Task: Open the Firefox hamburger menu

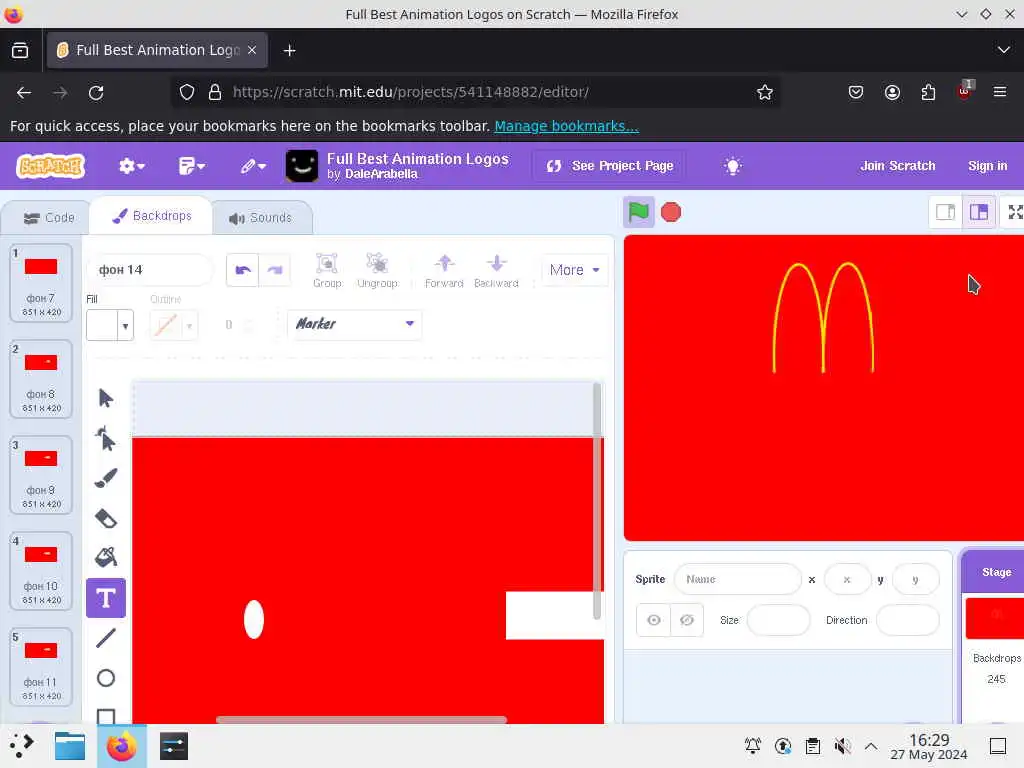Action: pos(1000,92)
